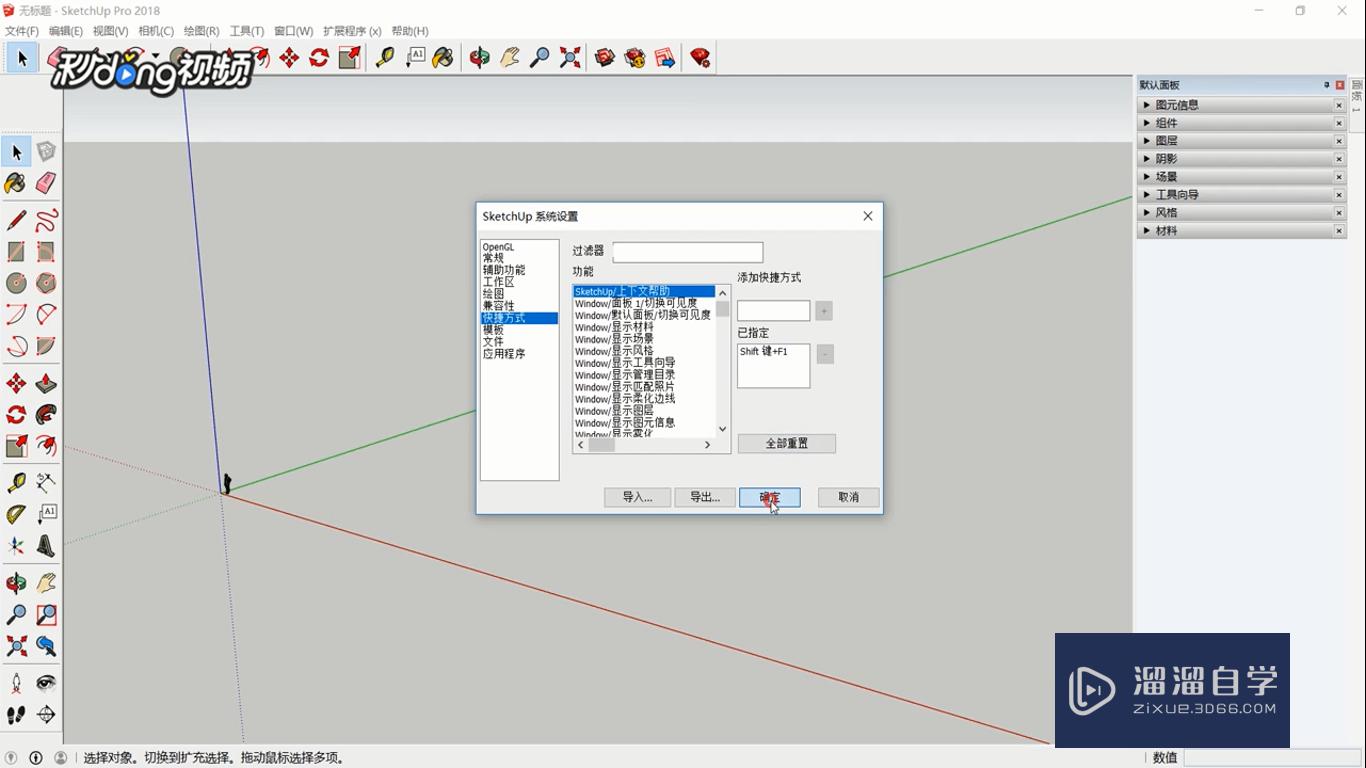1366x768 pixels.
Task: Toggle auto-hide pin on 默认面板 tray
Action: 1327,85
